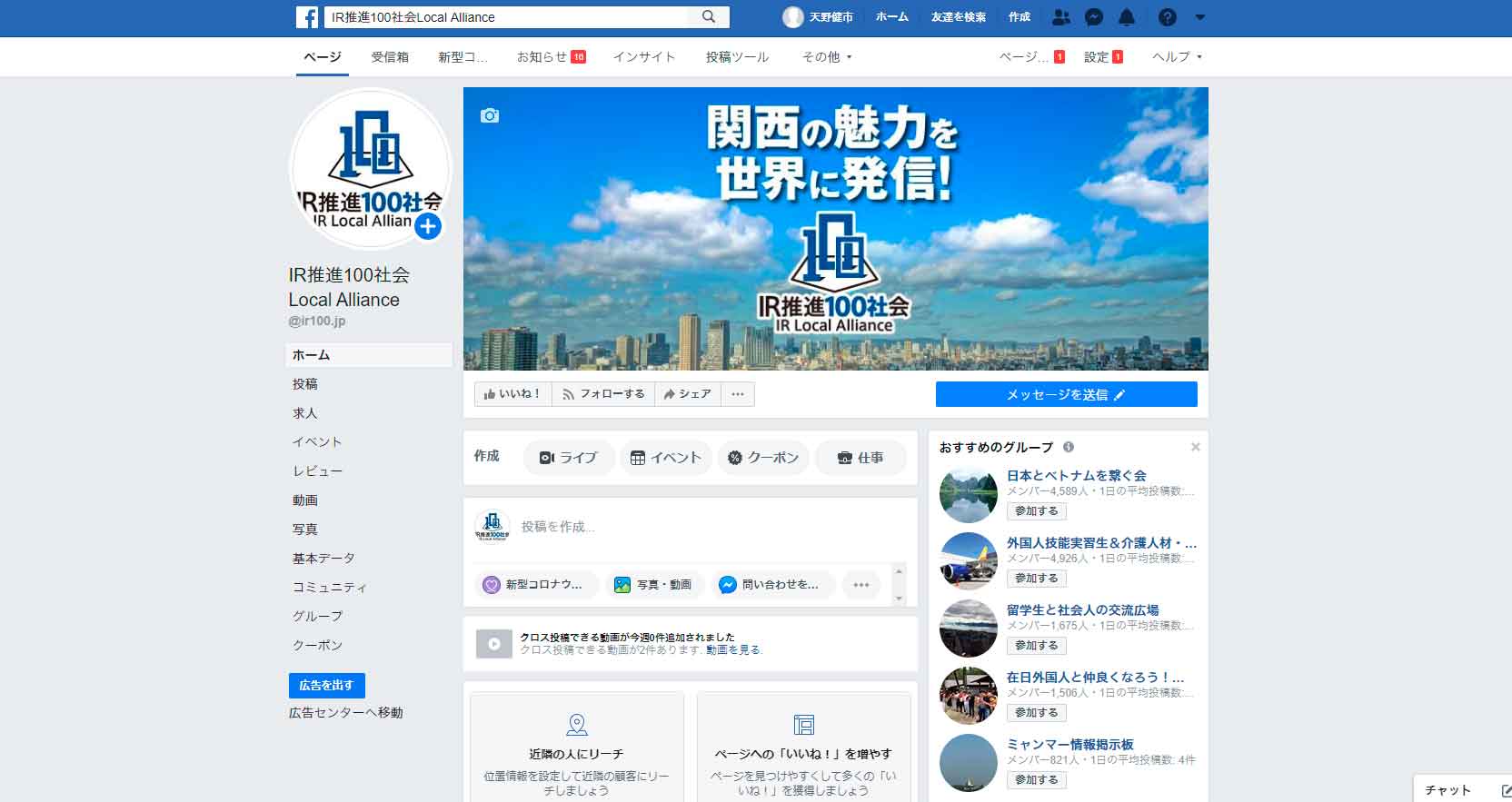Open the more post options ellipsis
The image size is (1512, 802).
coord(861,585)
